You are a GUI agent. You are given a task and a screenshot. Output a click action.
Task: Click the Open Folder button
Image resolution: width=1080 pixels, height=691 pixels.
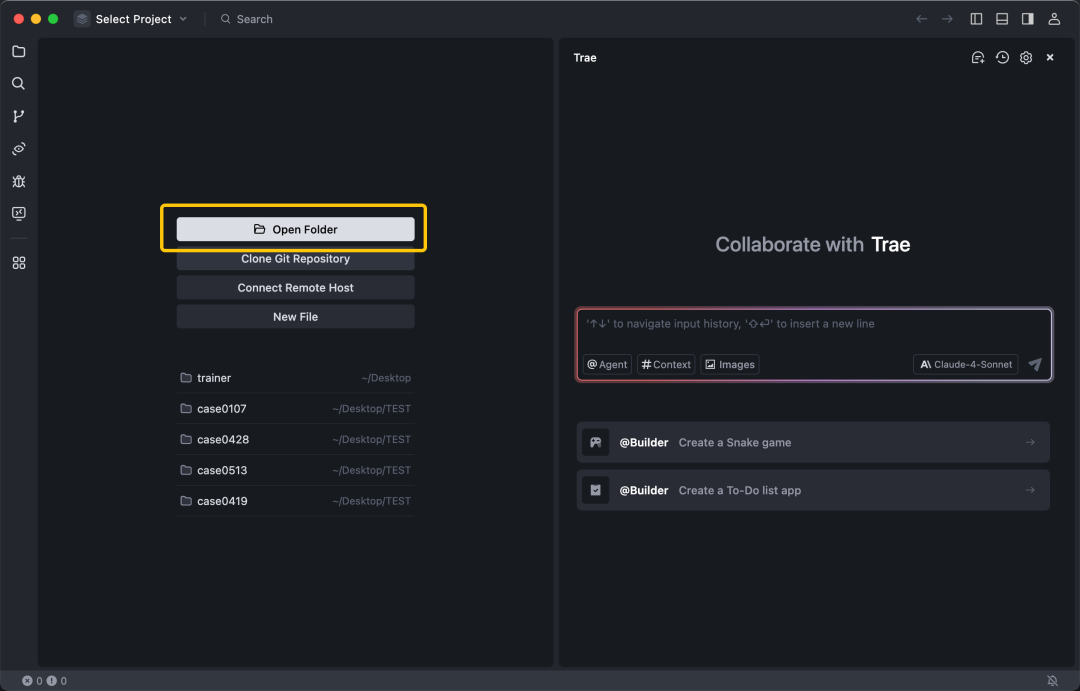tap(295, 229)
